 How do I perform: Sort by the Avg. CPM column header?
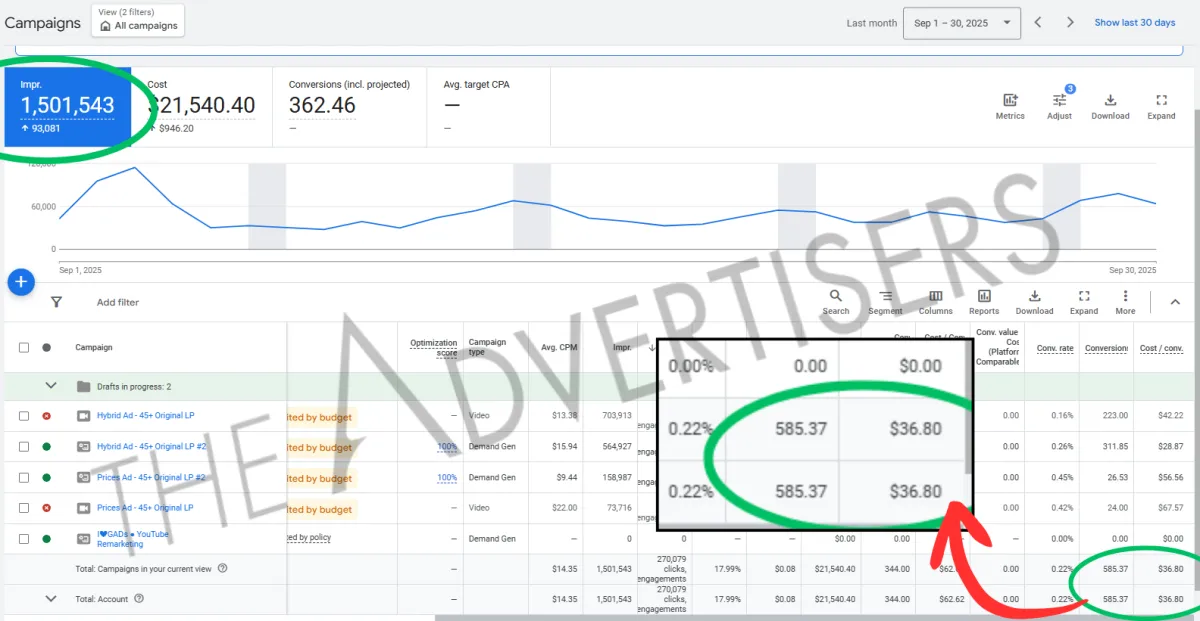click(559, 347)
